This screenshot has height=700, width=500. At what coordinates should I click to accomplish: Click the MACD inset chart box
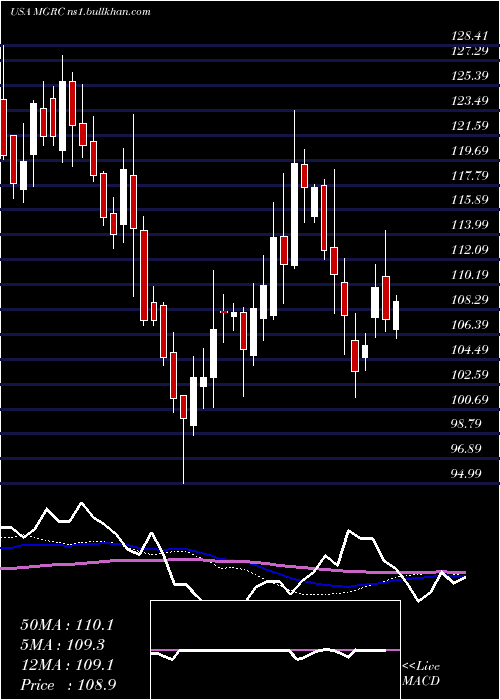(x=275, y=650)
